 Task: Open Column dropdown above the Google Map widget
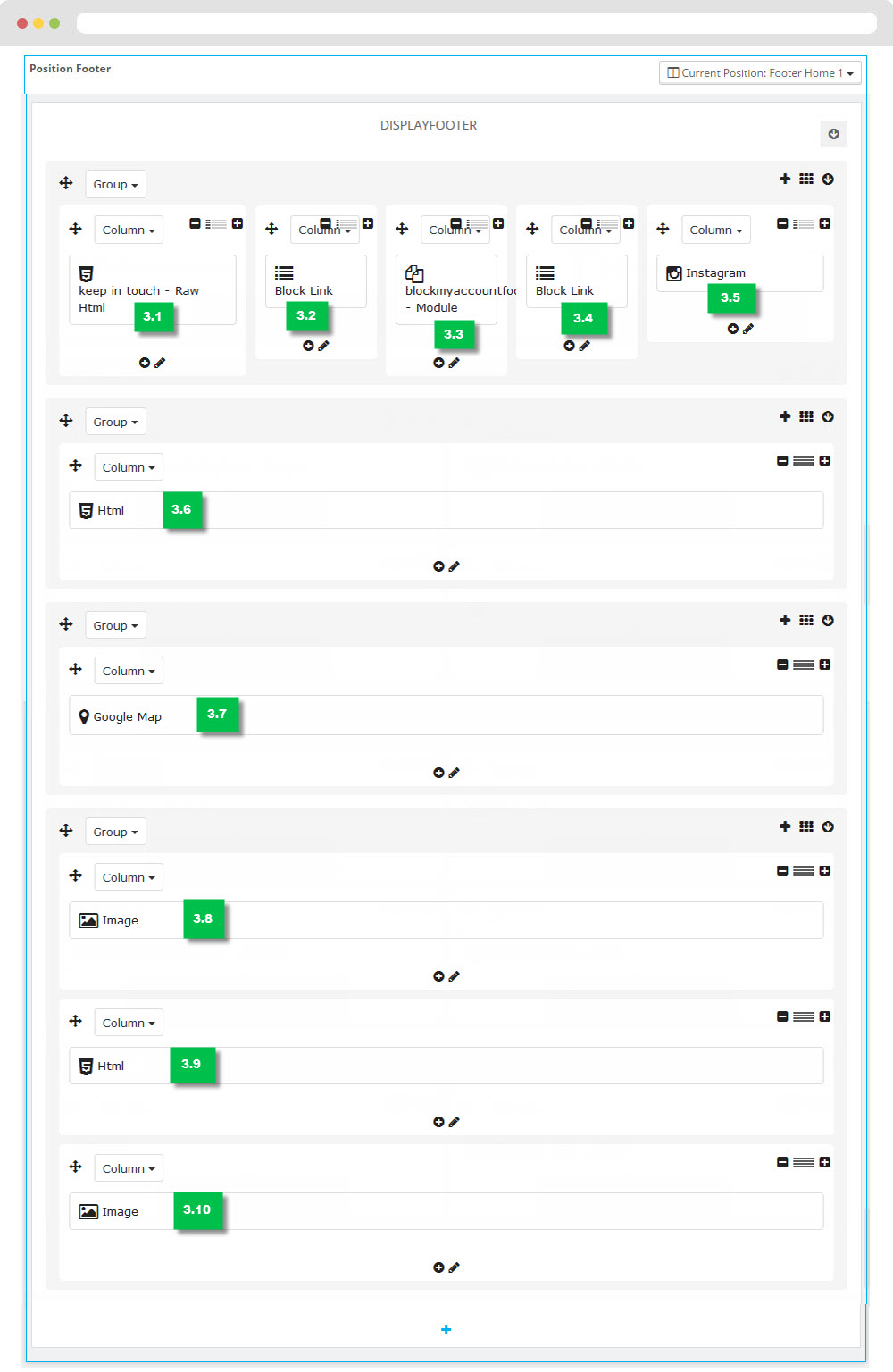coord(129,671)
